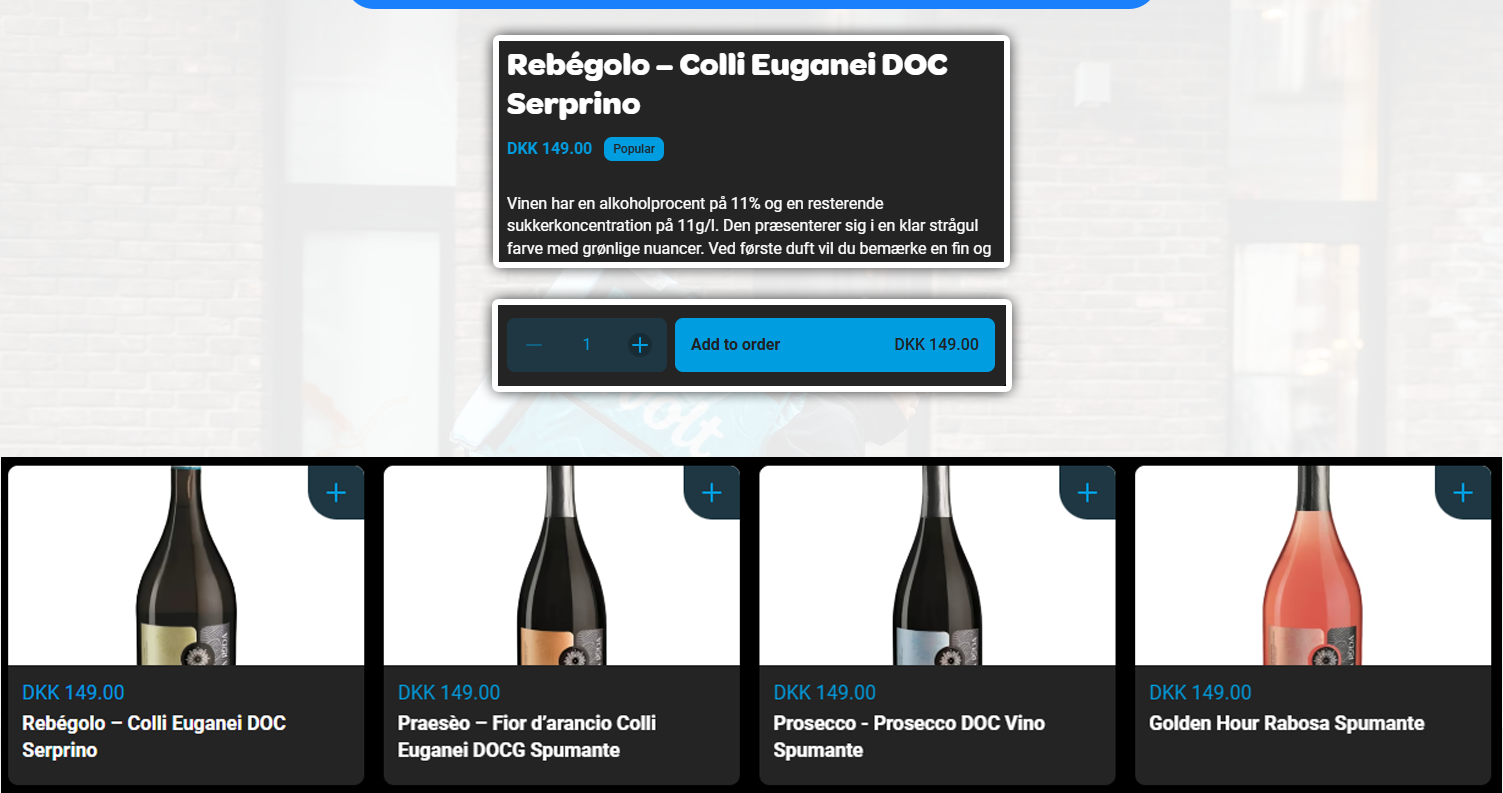
Task: Click the Rebégolo product heading
Action: coord(727,84)
